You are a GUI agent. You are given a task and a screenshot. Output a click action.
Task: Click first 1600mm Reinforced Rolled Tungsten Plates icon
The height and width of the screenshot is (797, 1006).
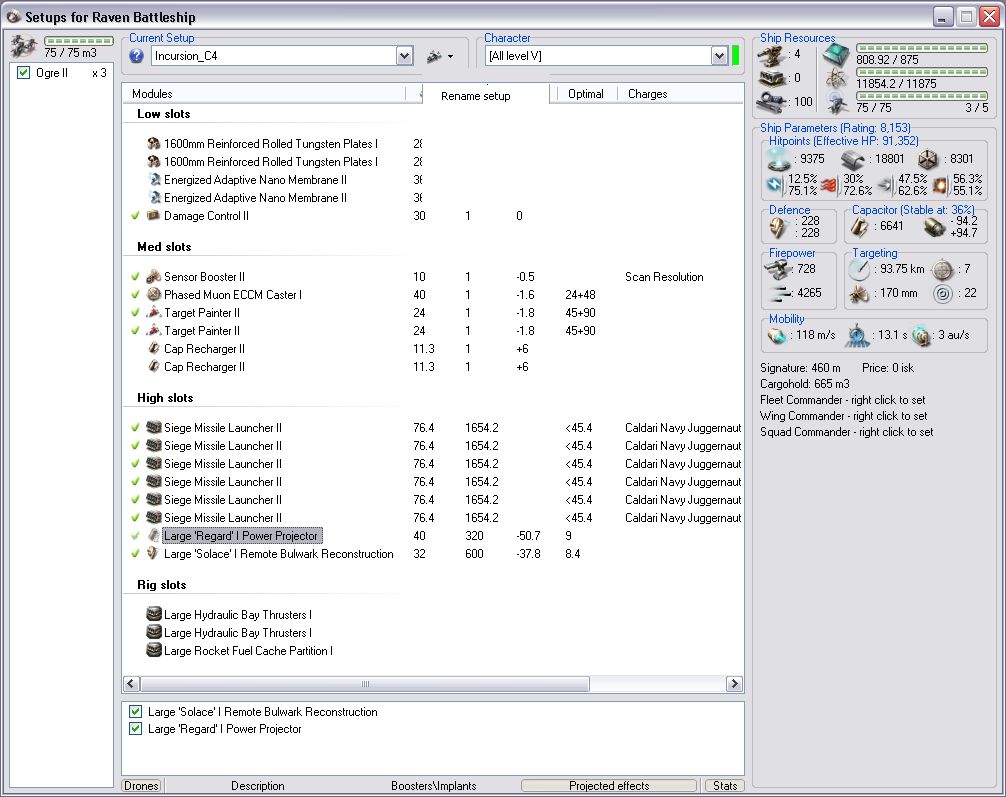click(153, 144)
